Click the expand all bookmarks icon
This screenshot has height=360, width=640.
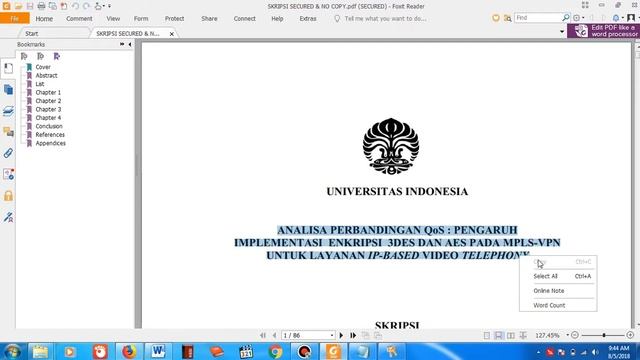tap(24, 56)
